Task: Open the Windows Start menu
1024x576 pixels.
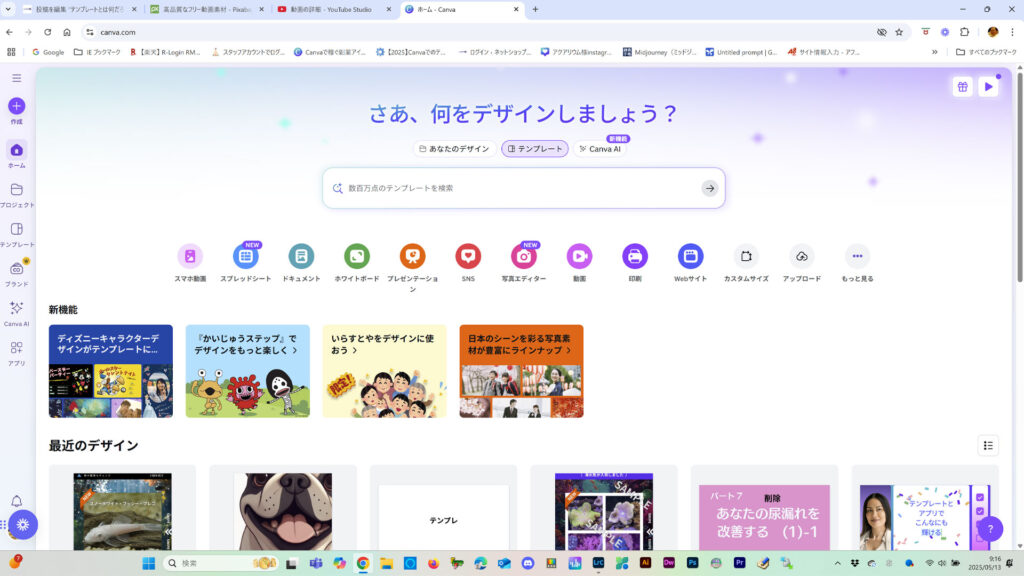Action: point(148,563)
